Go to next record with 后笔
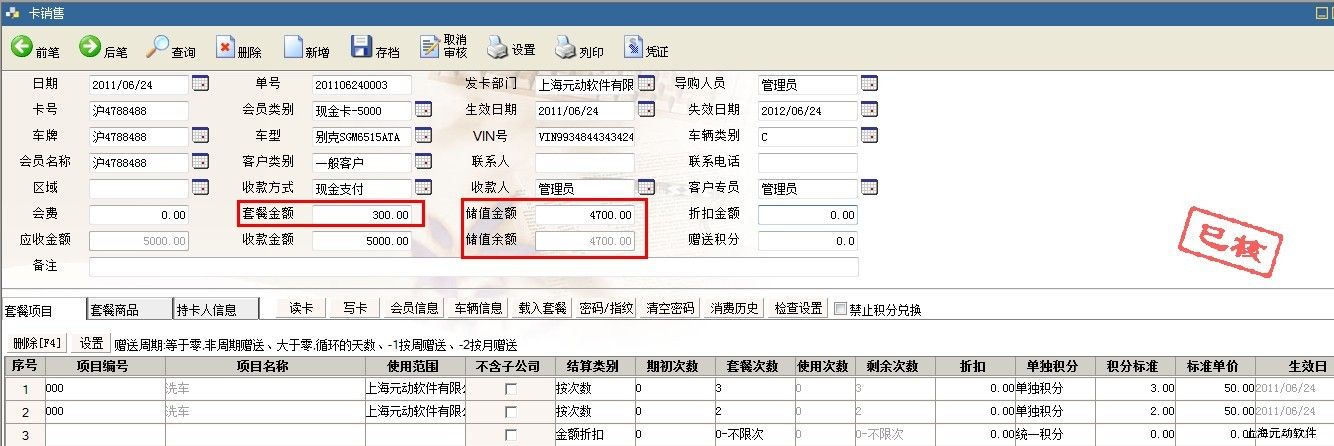 [90, 47]
